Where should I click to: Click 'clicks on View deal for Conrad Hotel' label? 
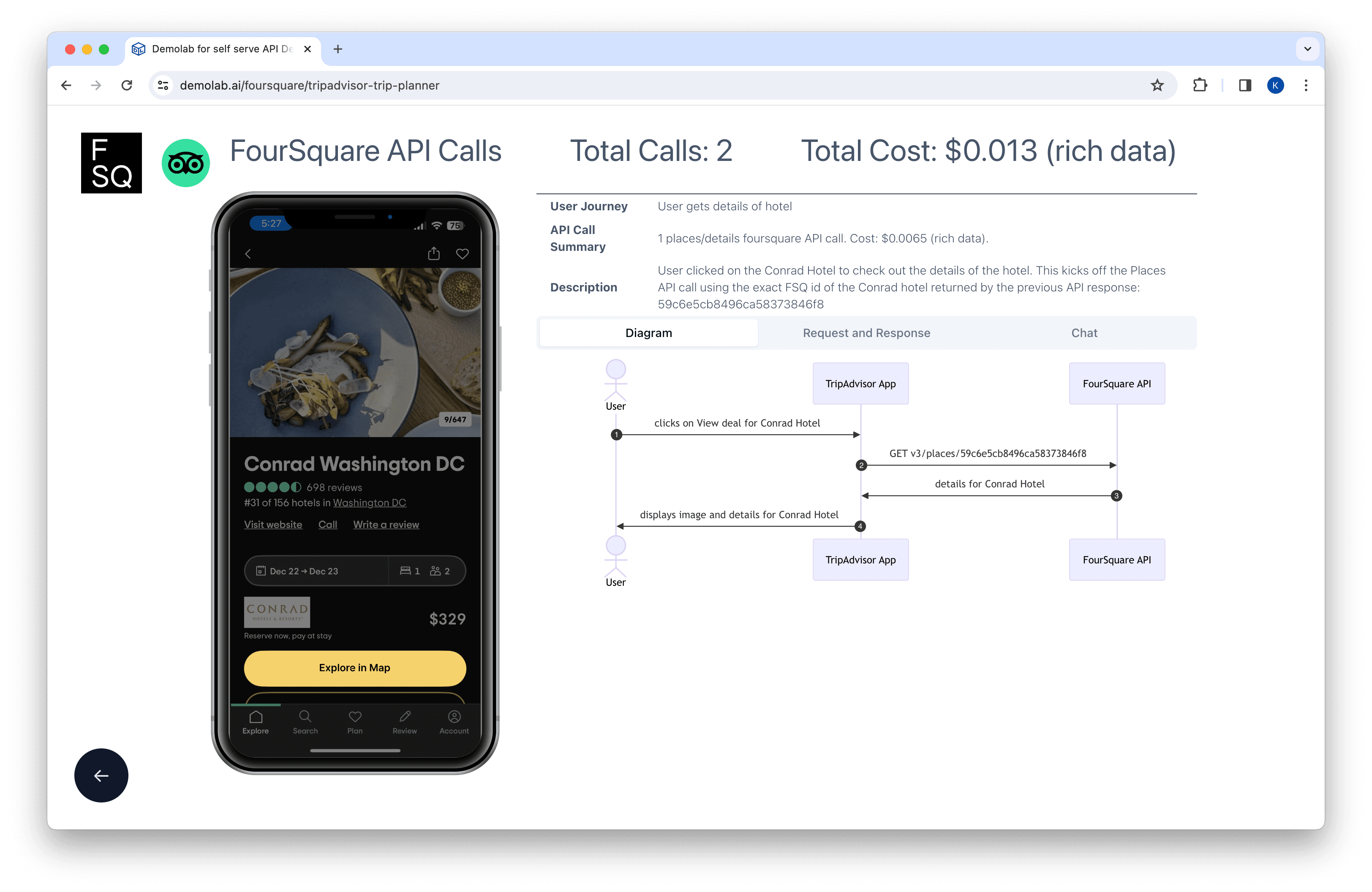[x=737, y=422]
